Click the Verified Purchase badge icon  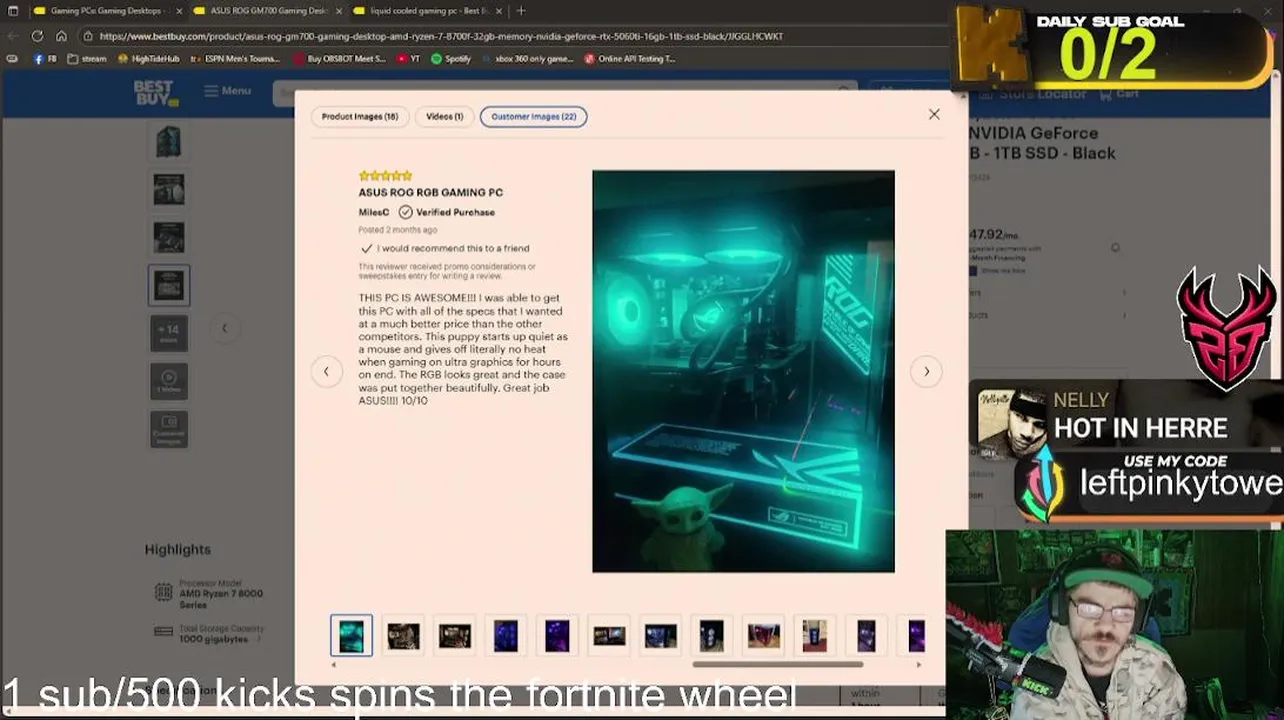pos(405,212)
